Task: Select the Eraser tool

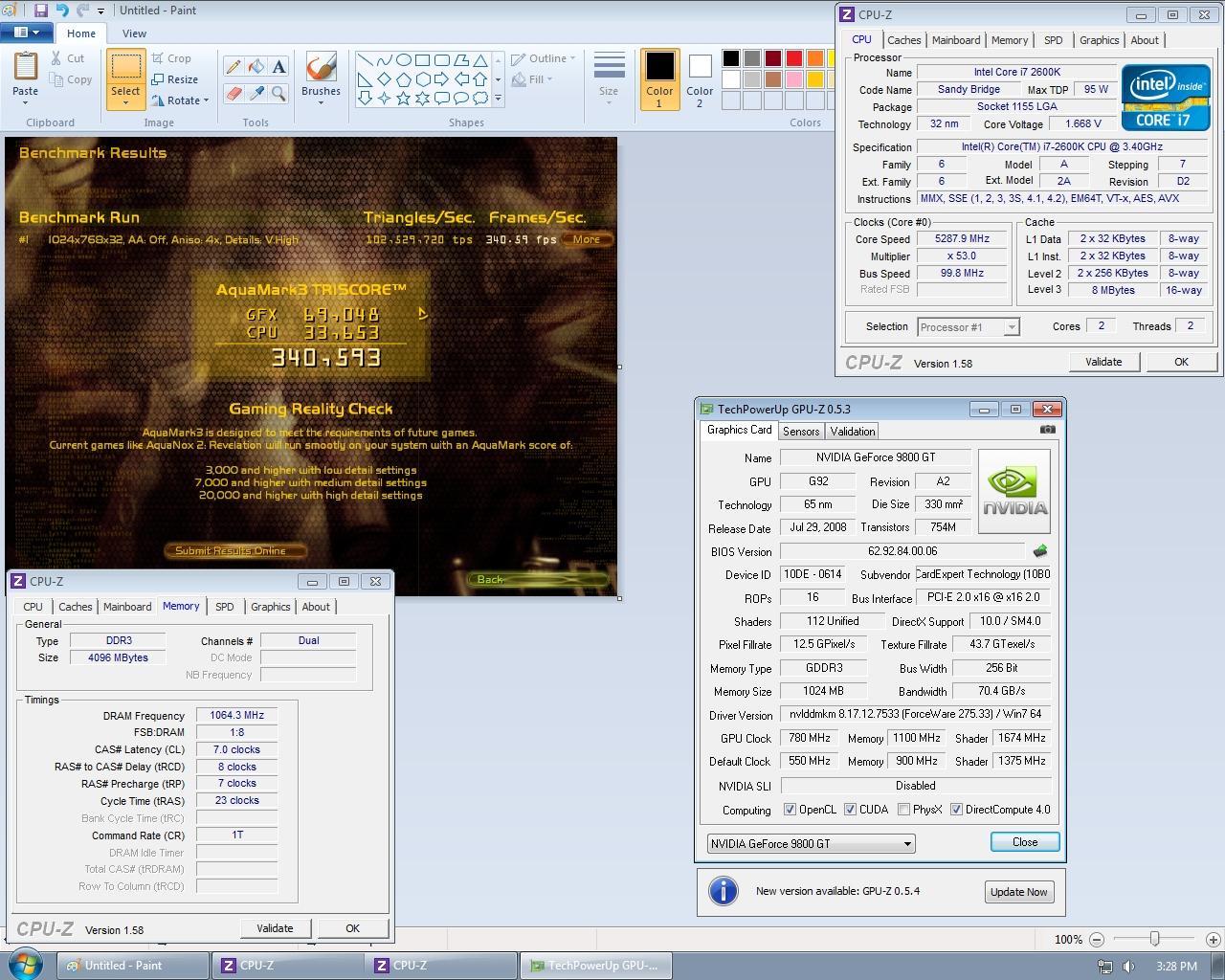Action: tap(234, 93)
